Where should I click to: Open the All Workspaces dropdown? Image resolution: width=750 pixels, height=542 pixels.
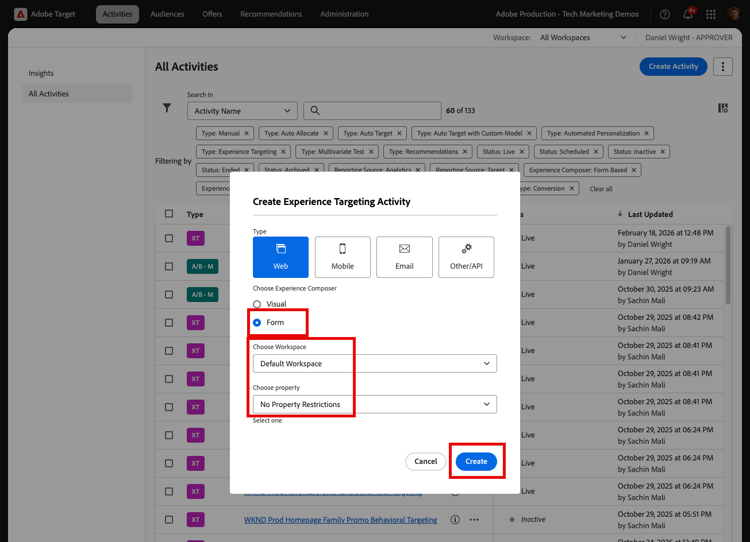click(x=583, y=37)
